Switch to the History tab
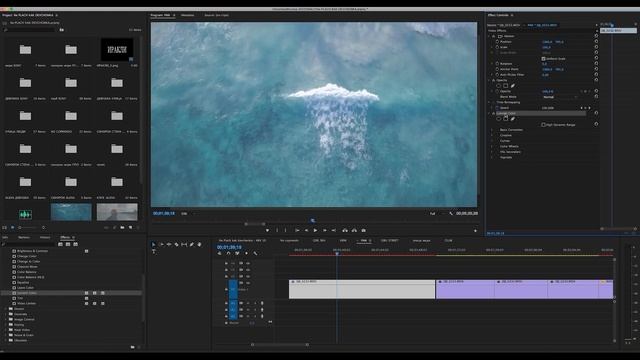640x360 pixels. tap(45, 237)
